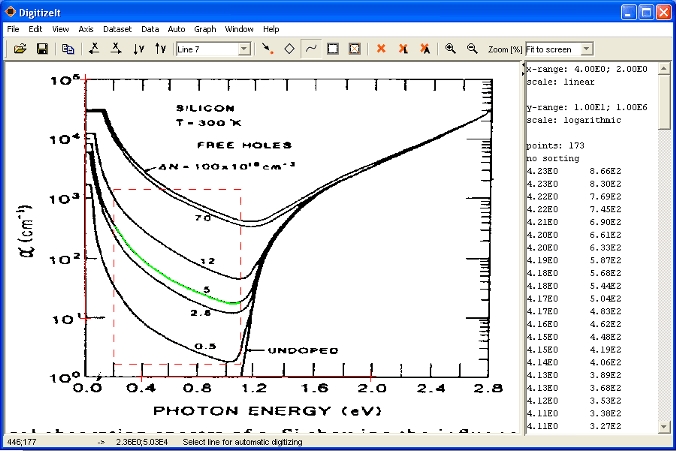Image resolution: width=676 pixels, height=451 pixels.
Task: Select the point-picking arrow tool
Action: tap(267, 48)
